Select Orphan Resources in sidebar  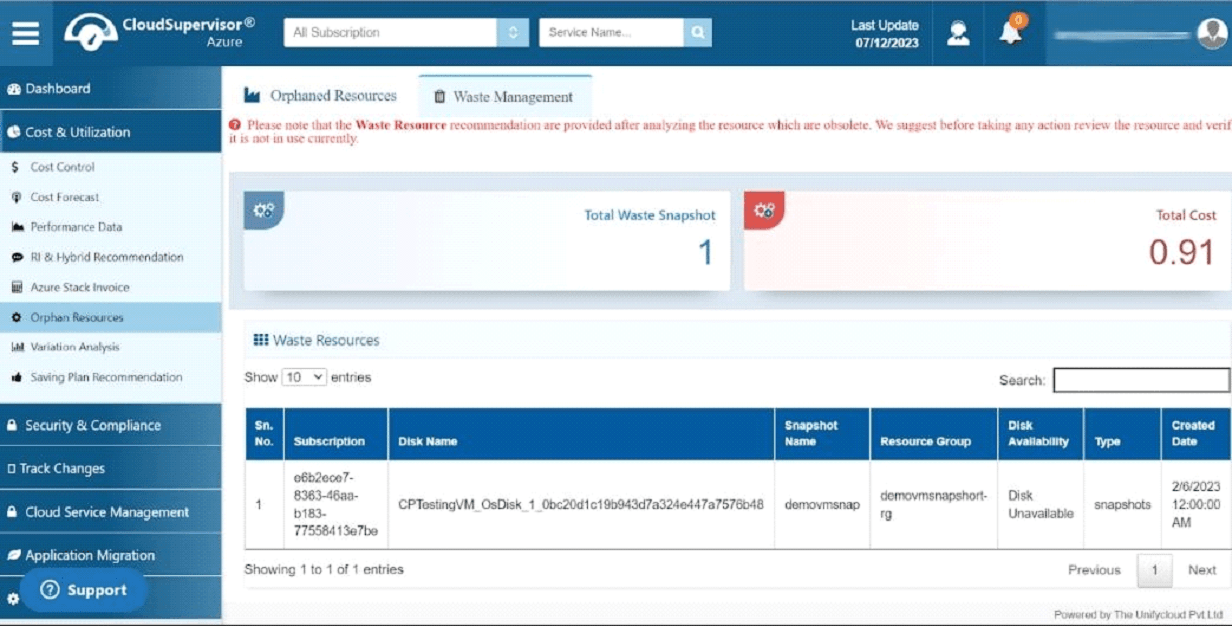click(x=111, y=317)
